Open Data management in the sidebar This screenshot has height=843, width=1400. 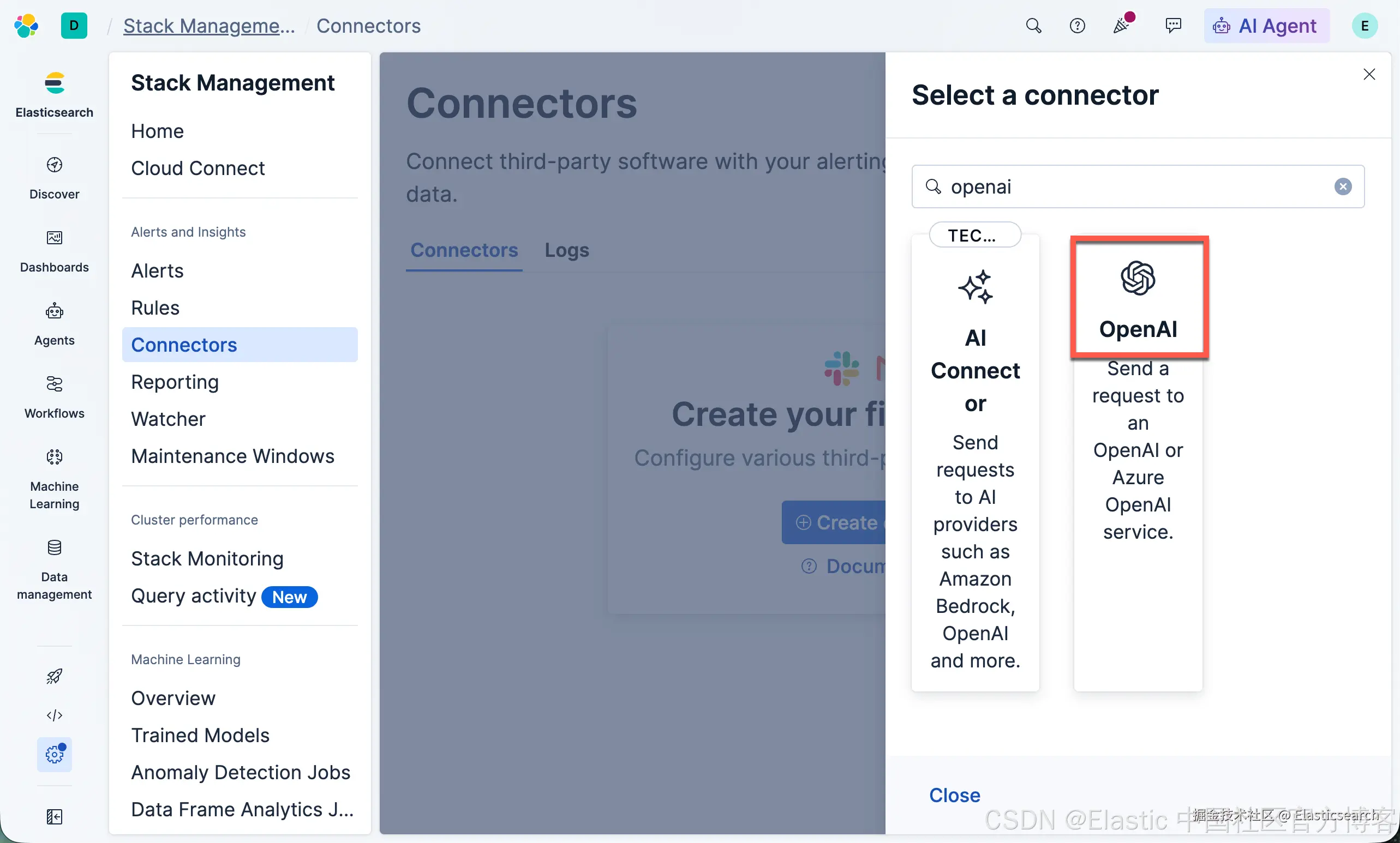[54, 569]
